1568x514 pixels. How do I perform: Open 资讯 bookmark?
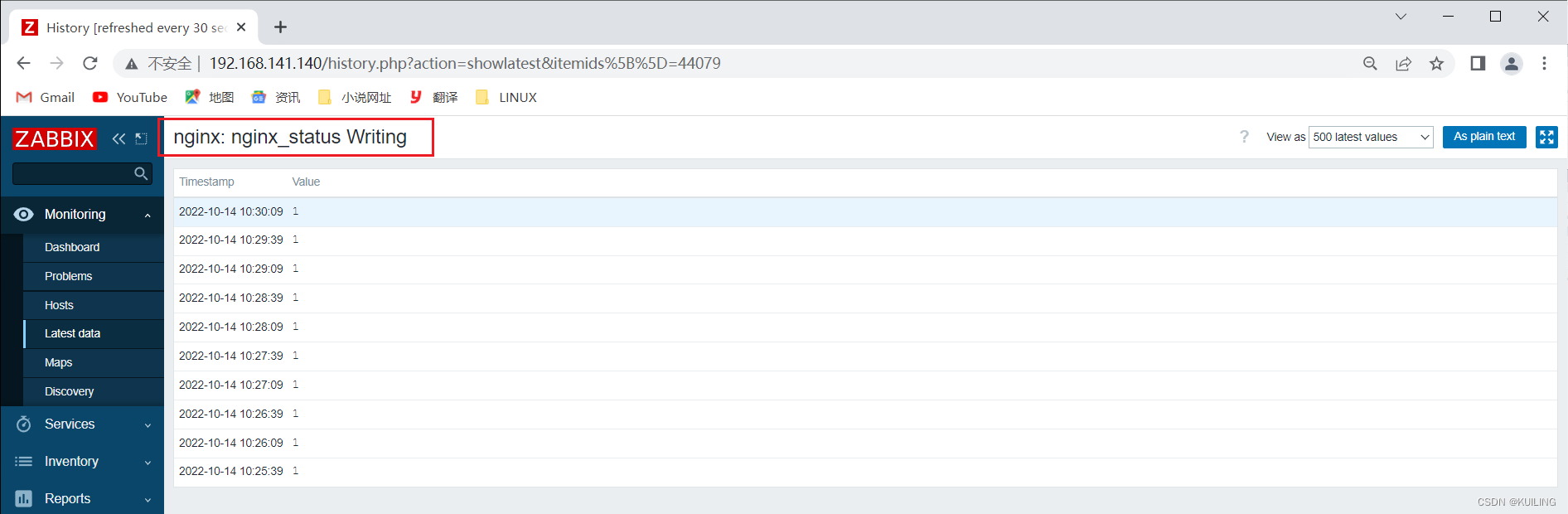point(276,97)
